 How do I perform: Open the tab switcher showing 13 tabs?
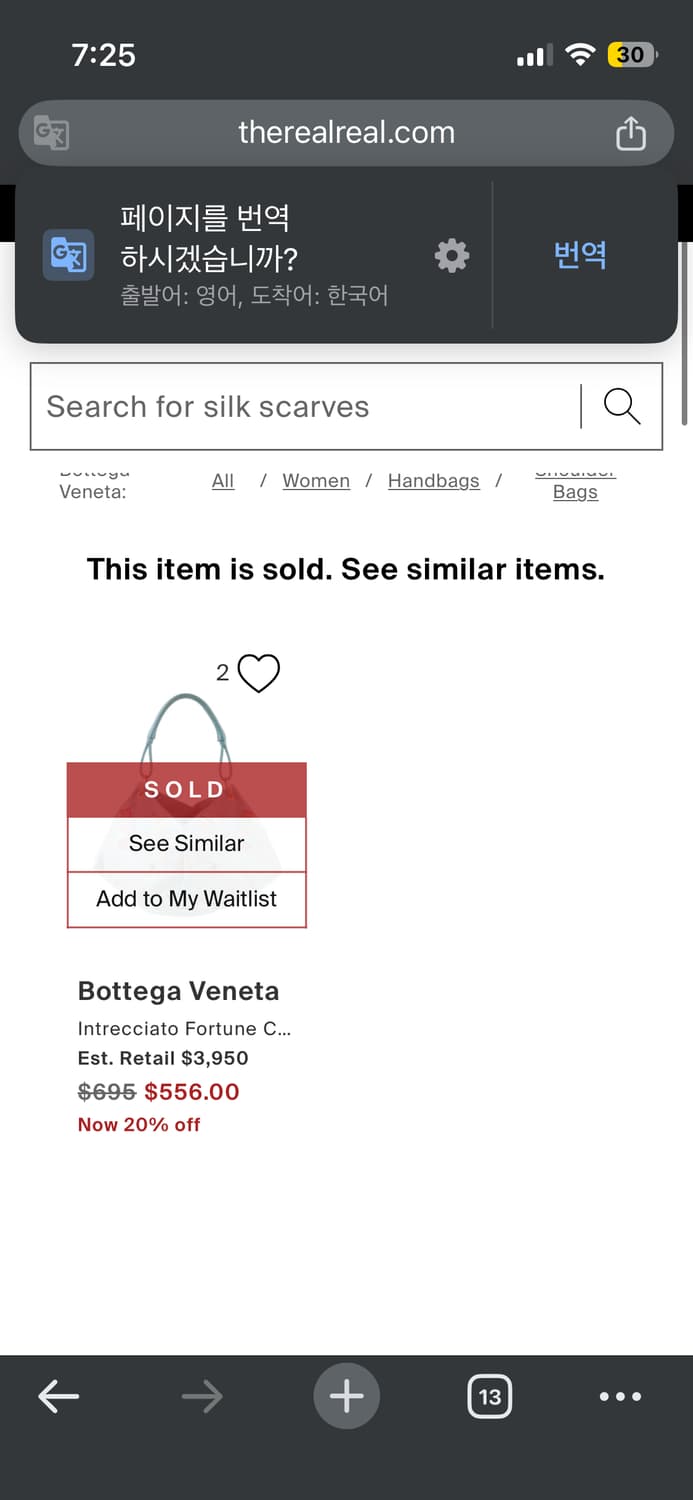489,1397
